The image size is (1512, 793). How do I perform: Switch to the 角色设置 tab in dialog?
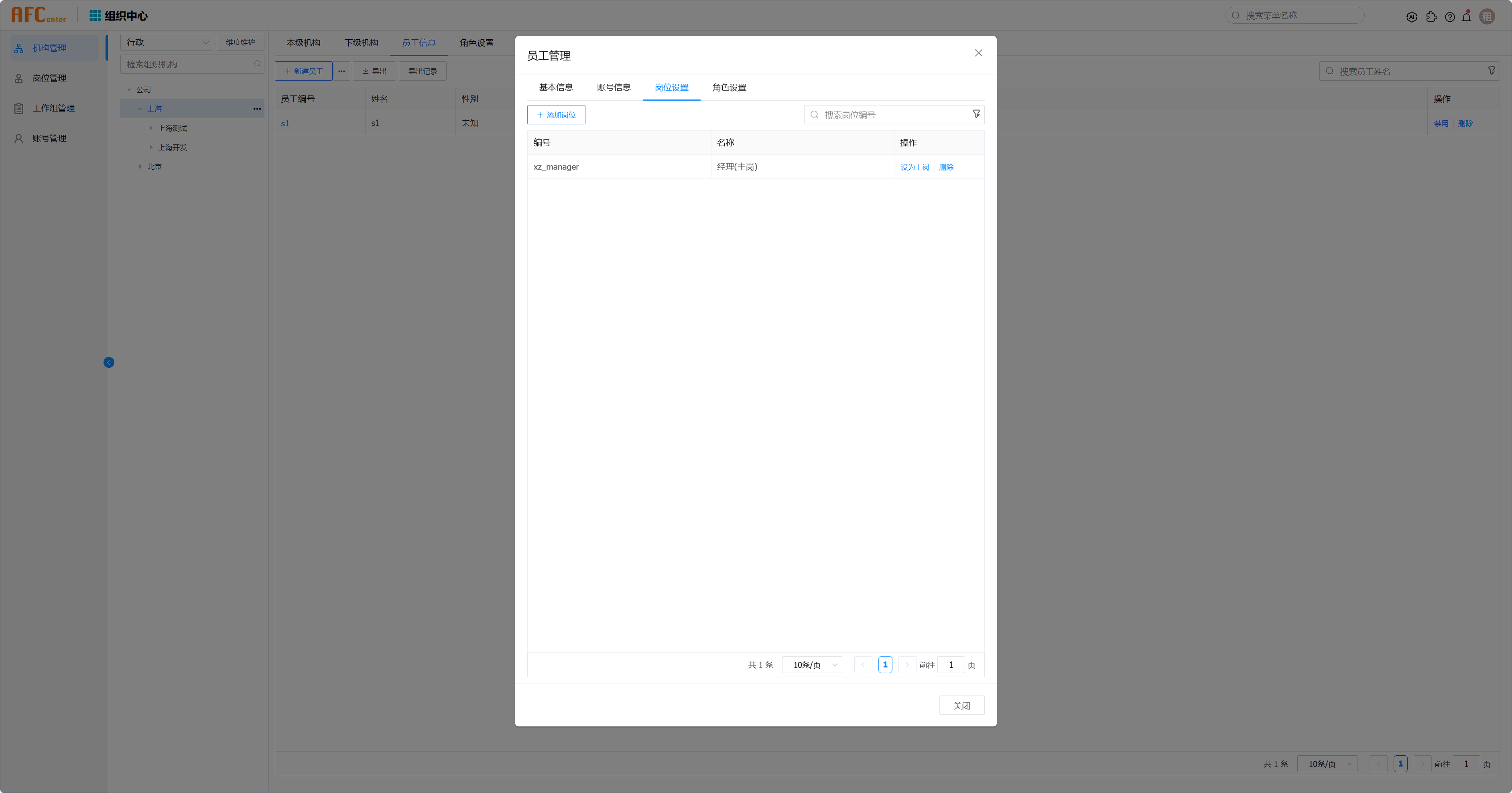(729, 87)
